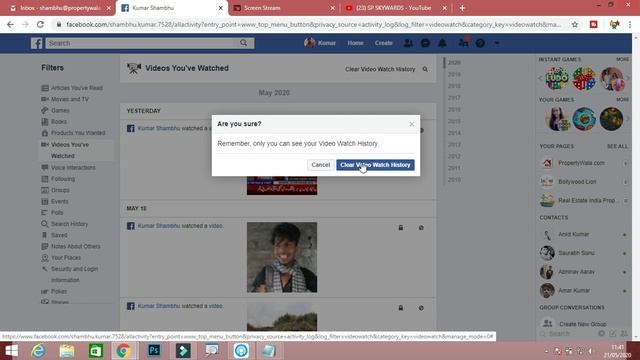Click SEE ALL in Your Pages
640x360 pixels.
tap(617, 146)
